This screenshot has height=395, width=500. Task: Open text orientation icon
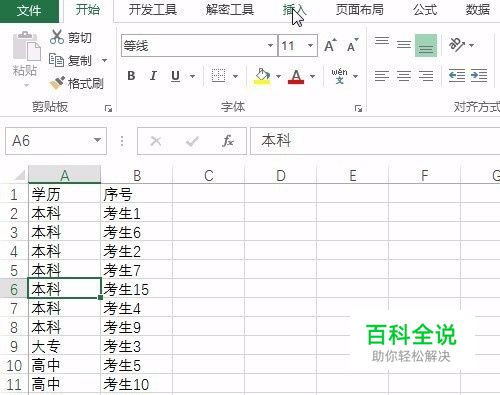click(457, 45)
